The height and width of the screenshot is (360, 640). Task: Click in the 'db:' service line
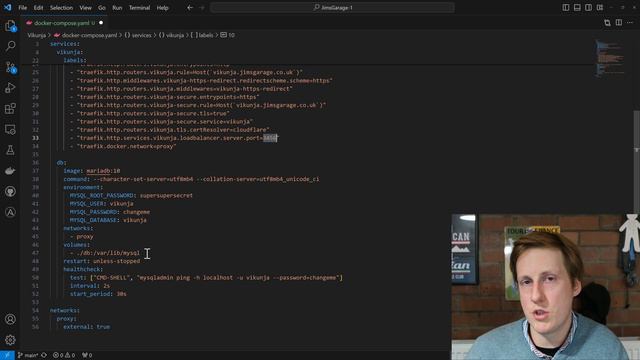61,162
